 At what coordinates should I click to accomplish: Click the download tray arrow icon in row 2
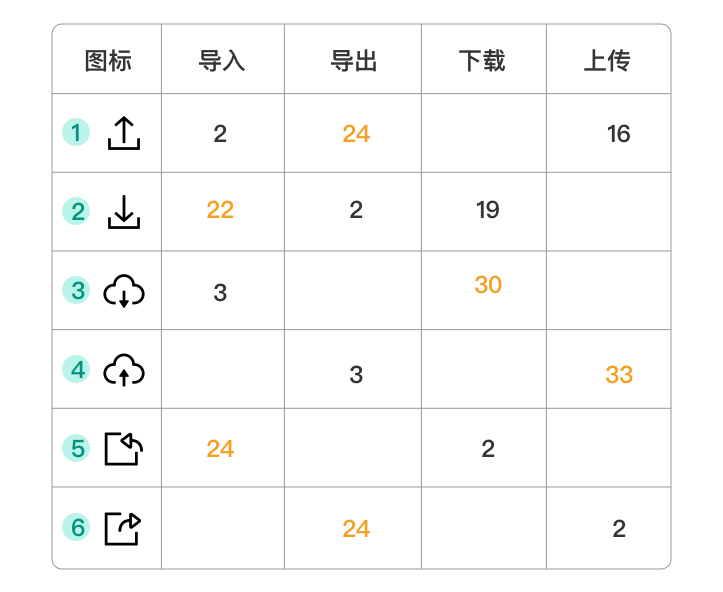pos(124,212)
